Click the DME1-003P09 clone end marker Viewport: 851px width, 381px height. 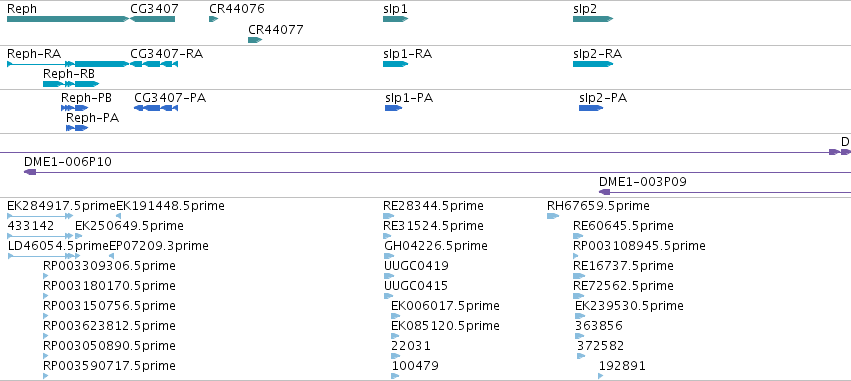pyautogui.click(x=605, y=192)
